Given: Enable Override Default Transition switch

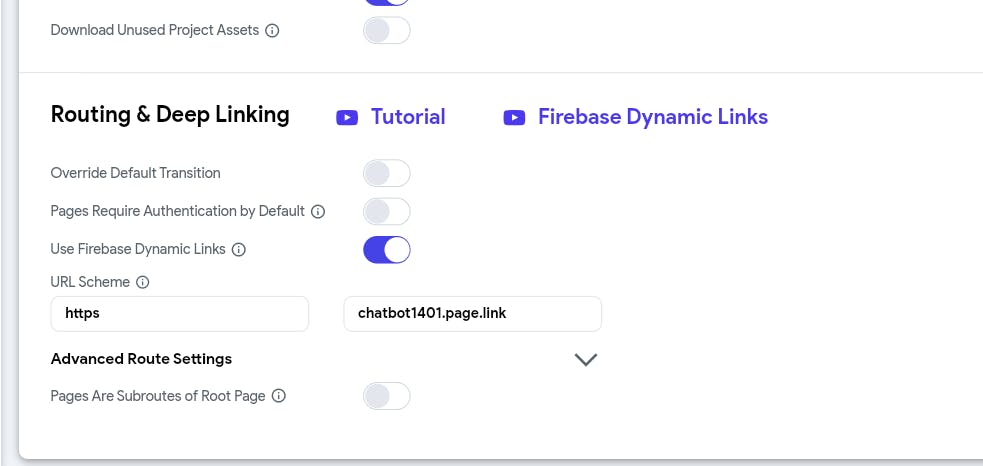Looking at the screenshot, I should point(386,173).
